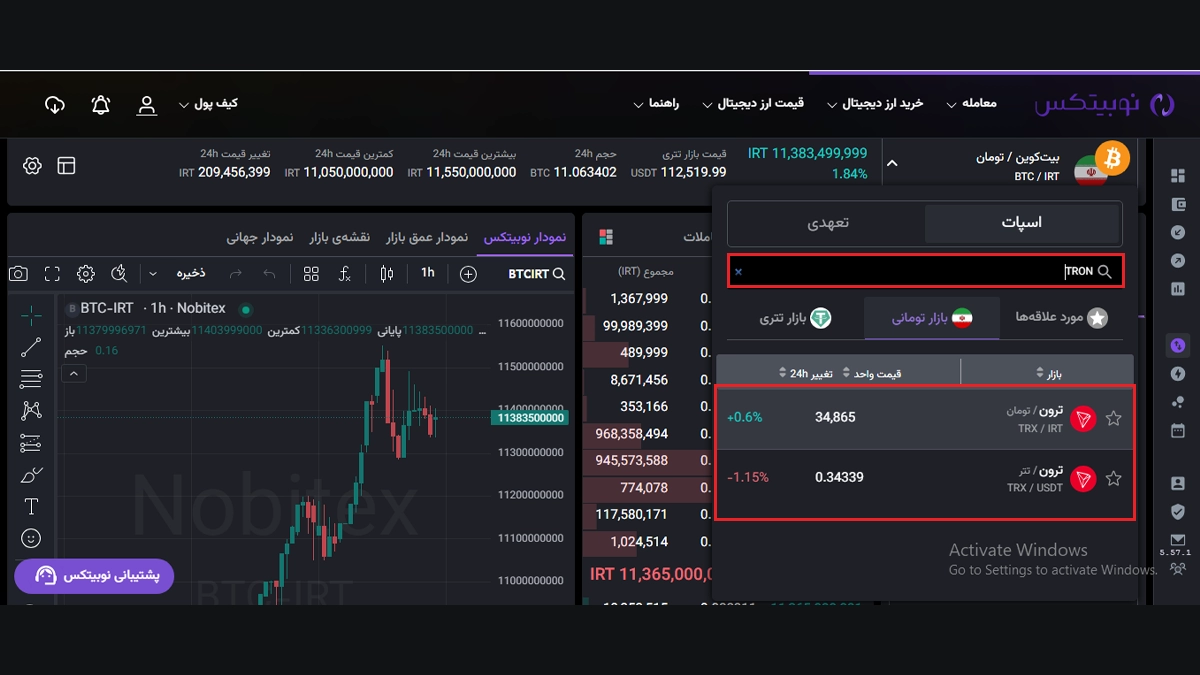The height and width of the screenshot is (675, 1200).
Task: Open the indicators fx menu
Action: click(x=345, y=274)
